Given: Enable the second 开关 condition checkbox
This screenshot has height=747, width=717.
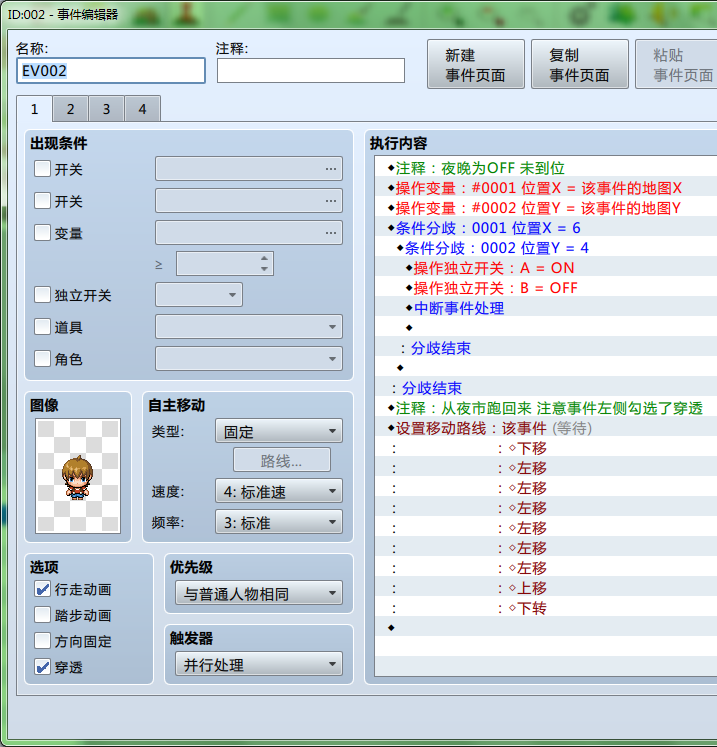Looking at the screenshot, I should point(42,201).
